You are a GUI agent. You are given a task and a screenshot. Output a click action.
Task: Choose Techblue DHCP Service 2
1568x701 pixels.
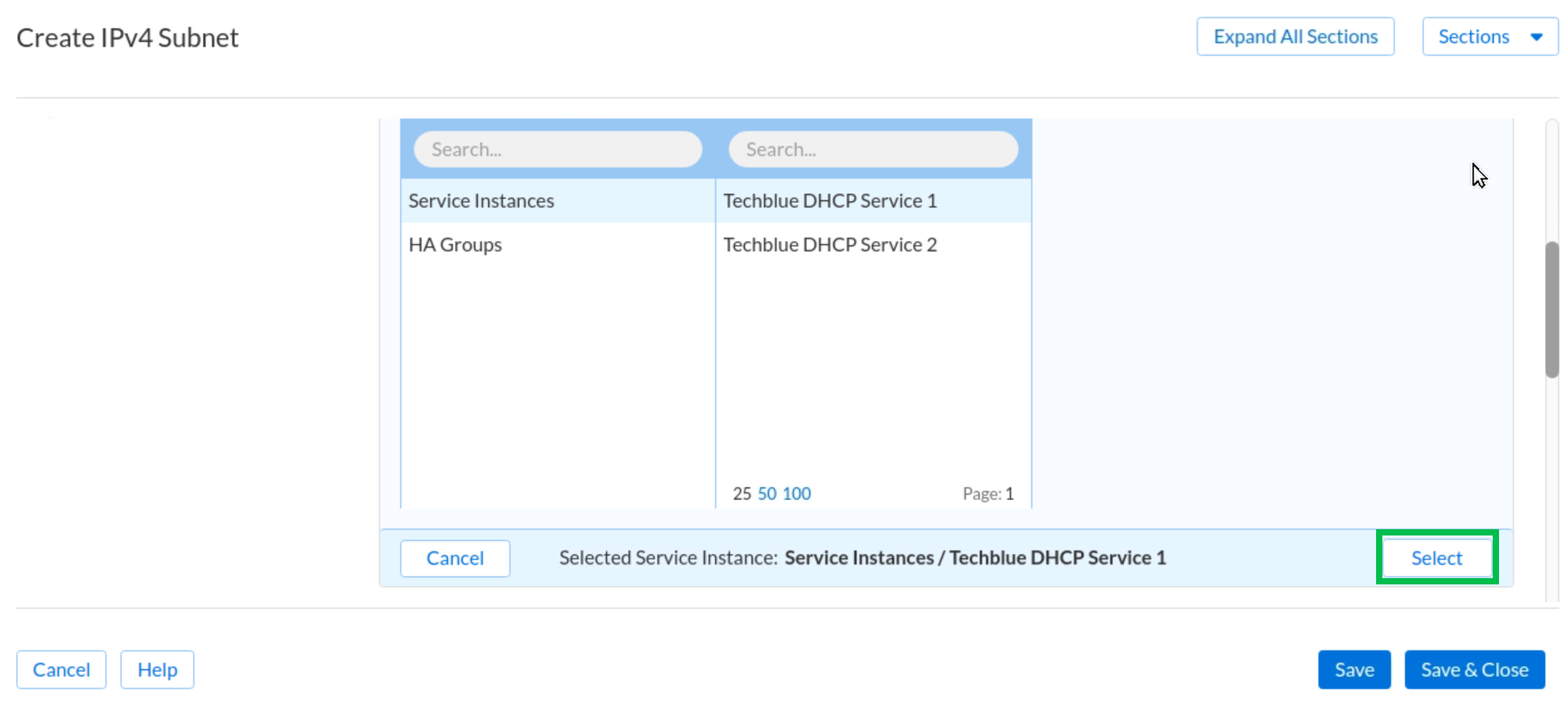[x=829, y=245]
